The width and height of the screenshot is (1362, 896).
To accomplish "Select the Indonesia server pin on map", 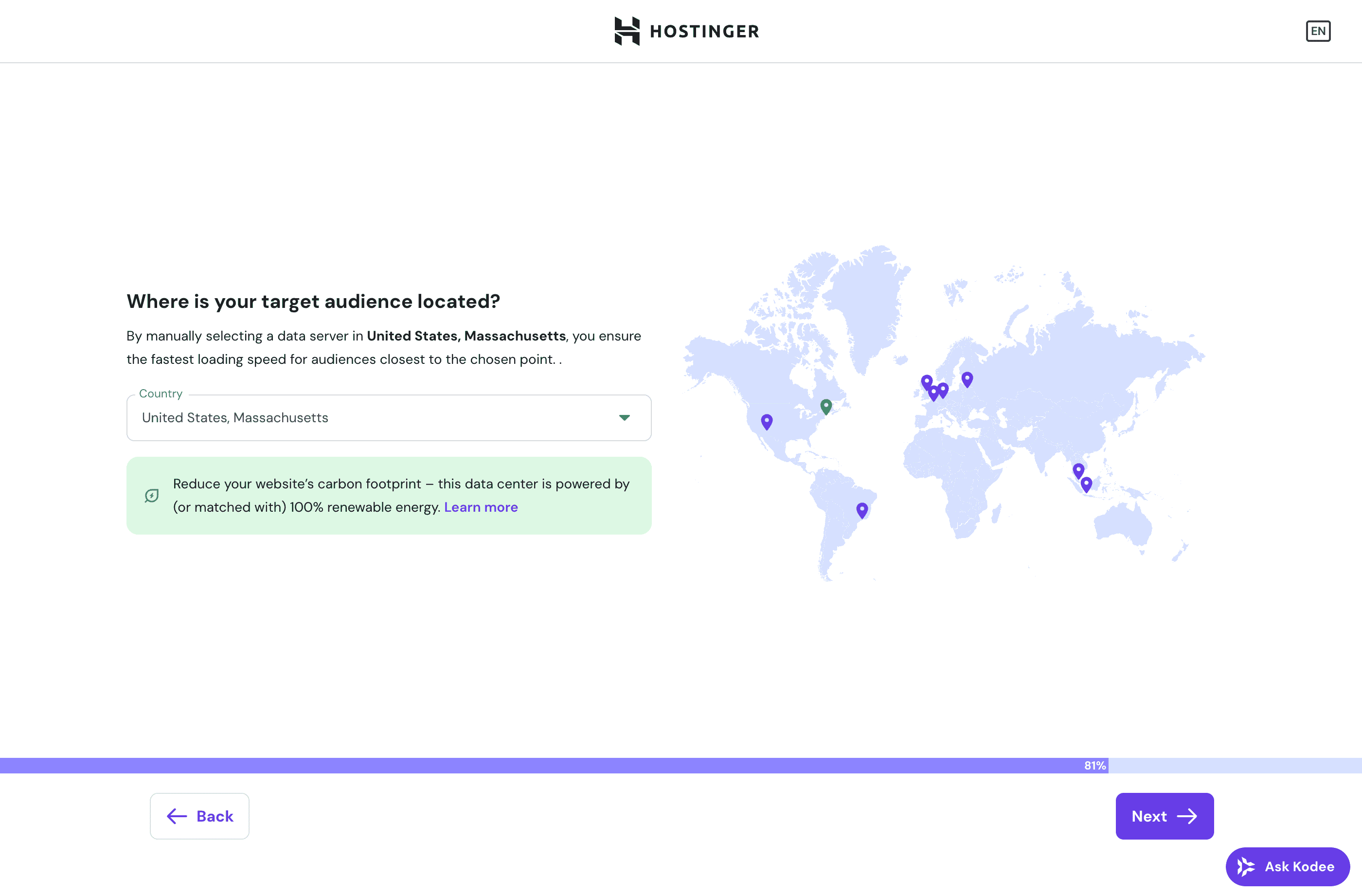I will 1086,484.
